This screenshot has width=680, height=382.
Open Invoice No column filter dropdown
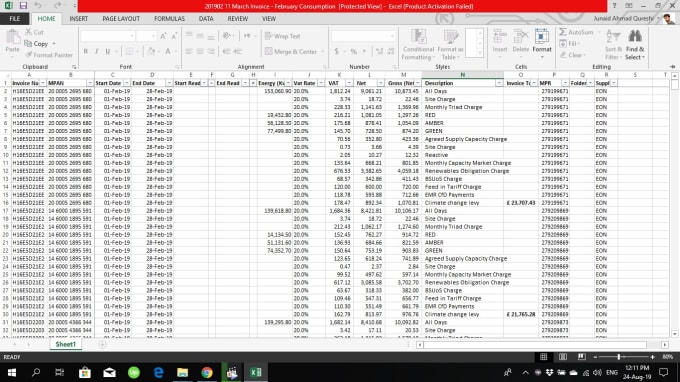tap(42, 83)
